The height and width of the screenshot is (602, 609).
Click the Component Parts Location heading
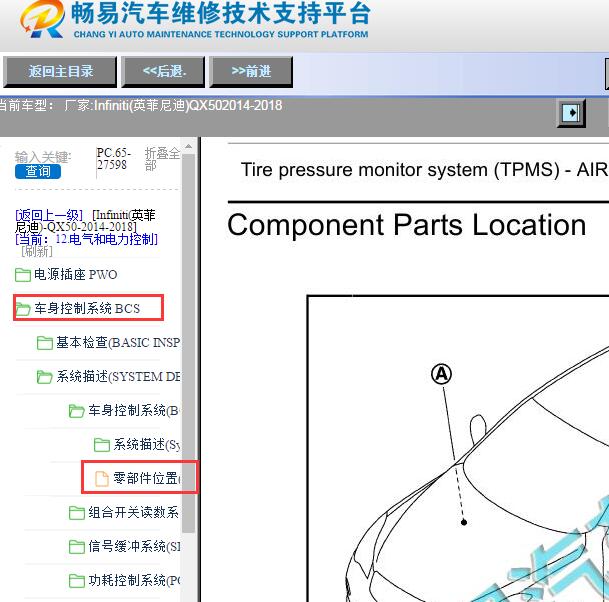(407, 225)
